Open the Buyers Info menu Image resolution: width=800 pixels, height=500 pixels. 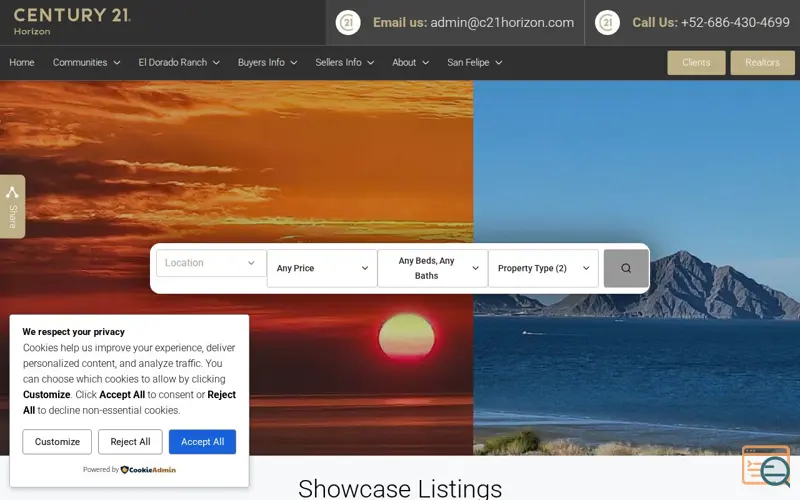267,62
